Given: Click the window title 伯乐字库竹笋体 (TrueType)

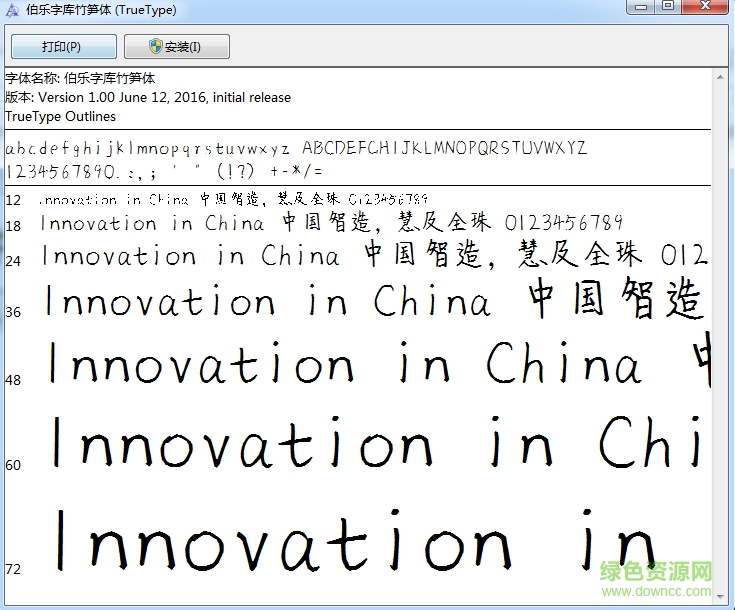Looking at the screenshot, I should 101,10.
